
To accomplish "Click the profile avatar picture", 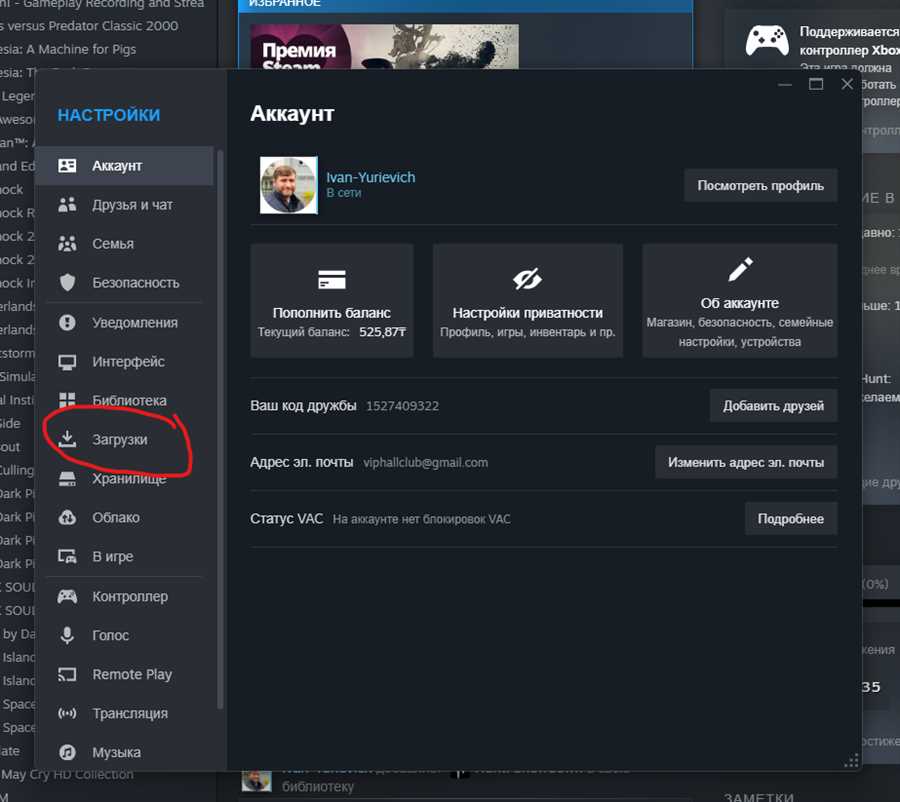I will [289, 185].
